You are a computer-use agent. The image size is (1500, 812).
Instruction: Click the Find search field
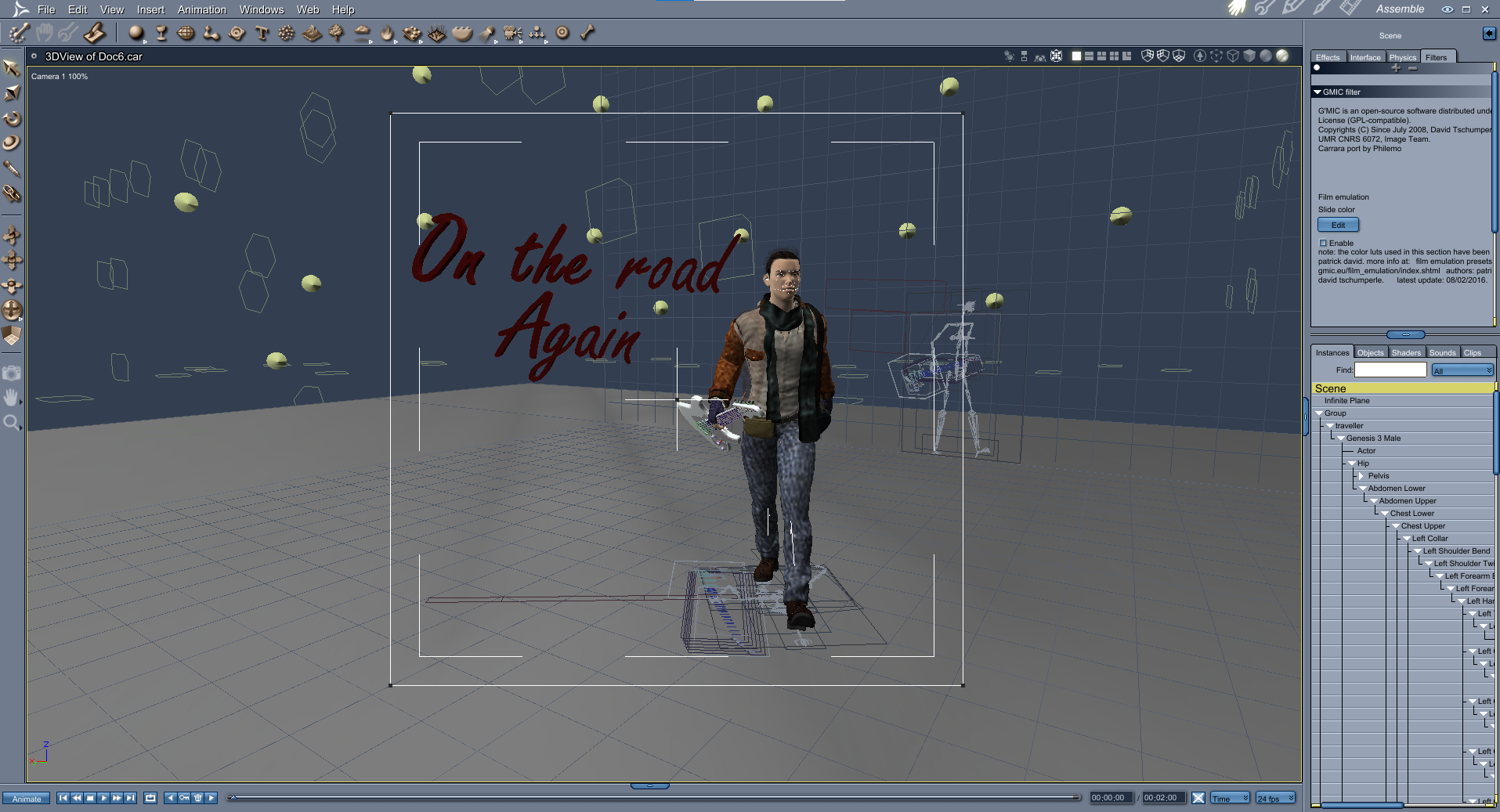click(1390, 370)
